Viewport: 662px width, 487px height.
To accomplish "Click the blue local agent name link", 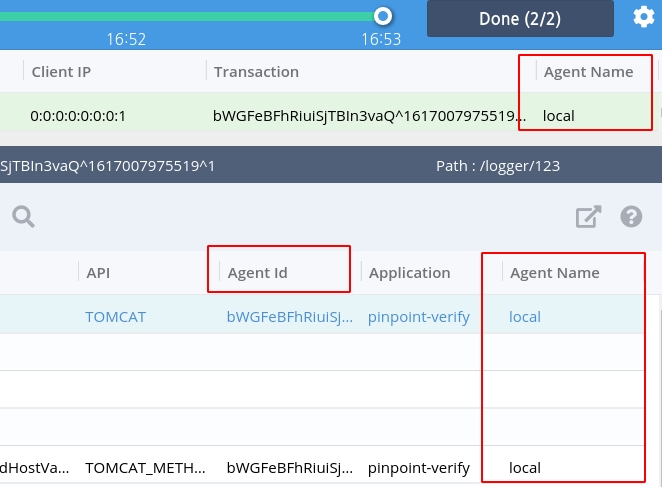I will (x=525, y=317).
